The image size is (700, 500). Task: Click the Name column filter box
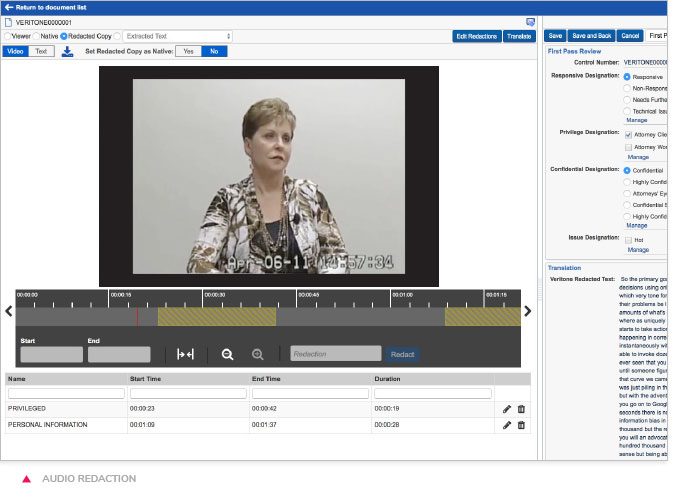coord(66,393)
